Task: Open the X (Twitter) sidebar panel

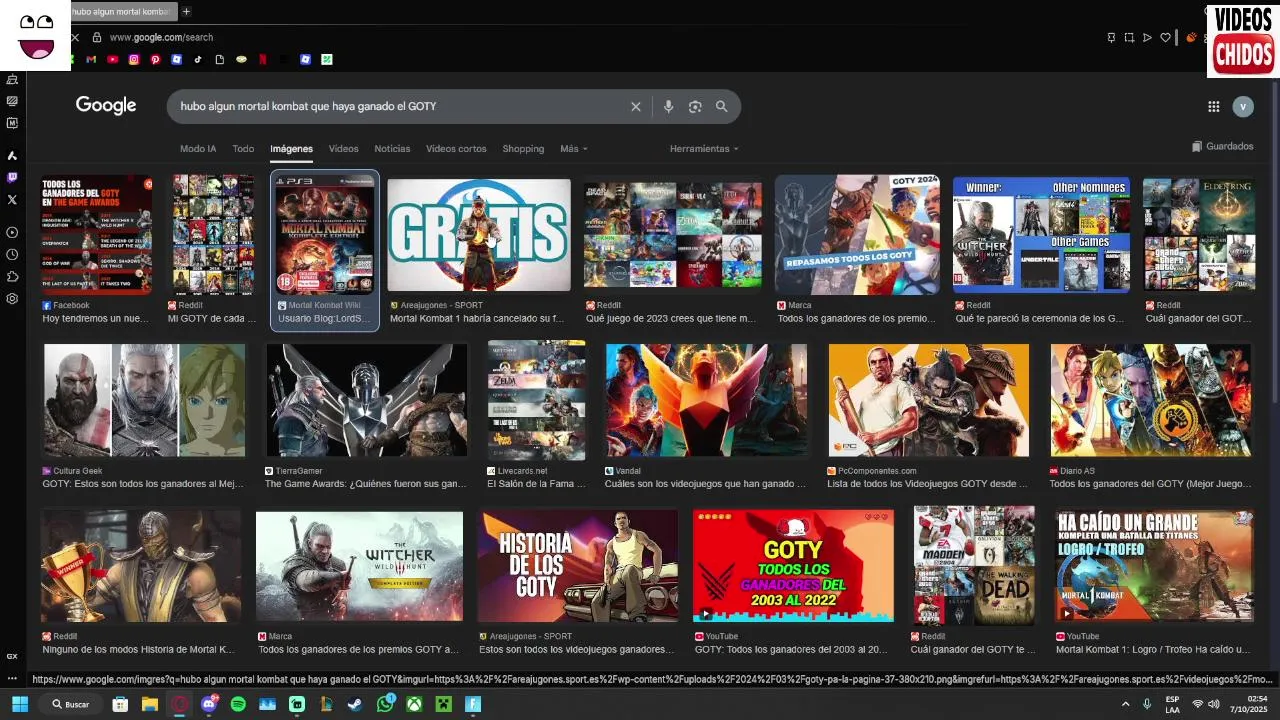Action: [x=12, y=199]
